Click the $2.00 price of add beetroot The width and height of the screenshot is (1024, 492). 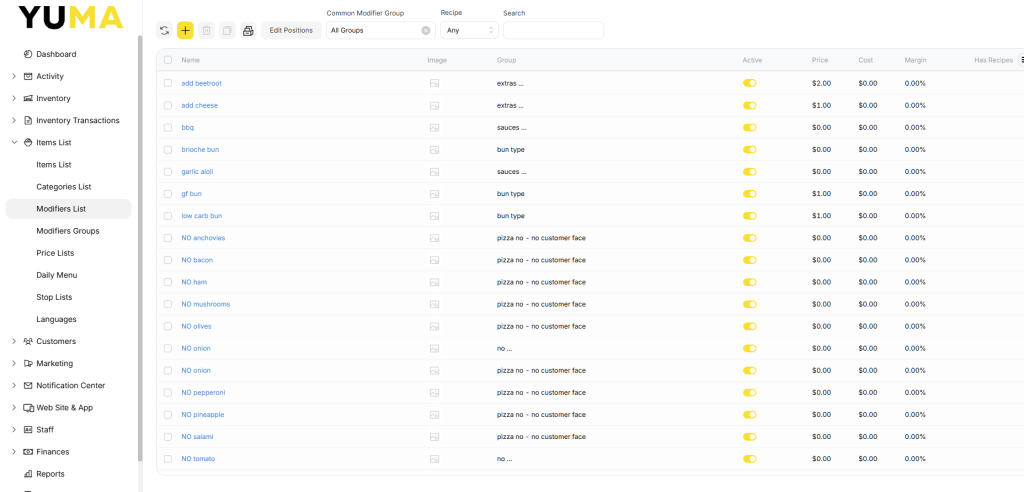(x=822, y=83)
